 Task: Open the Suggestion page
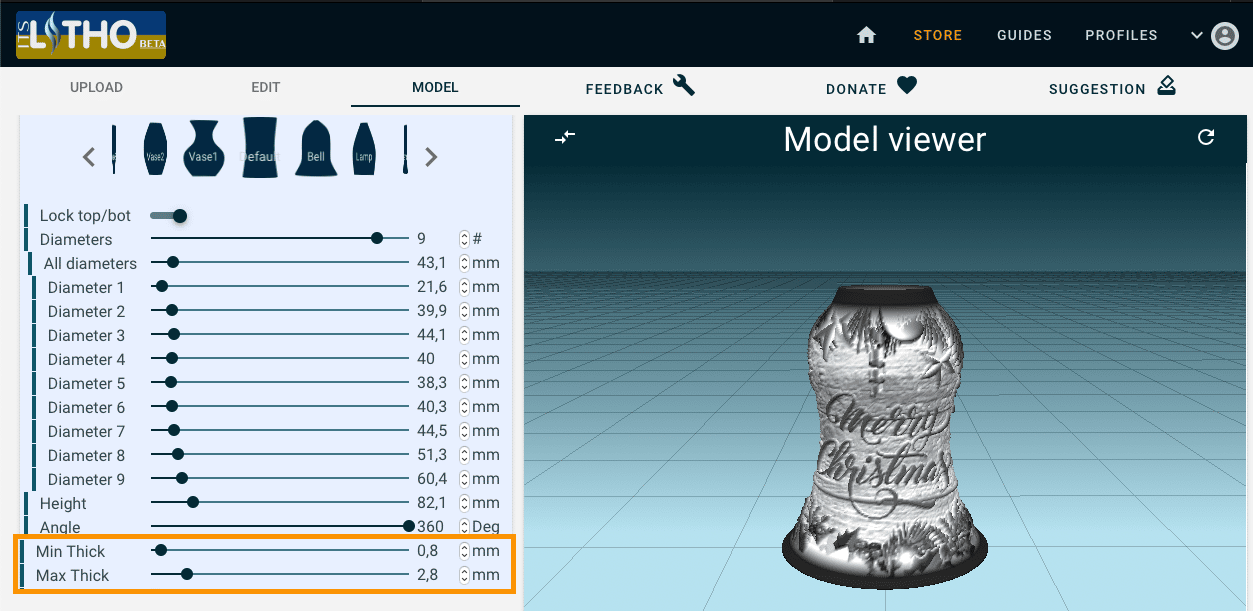point(1112,87)
